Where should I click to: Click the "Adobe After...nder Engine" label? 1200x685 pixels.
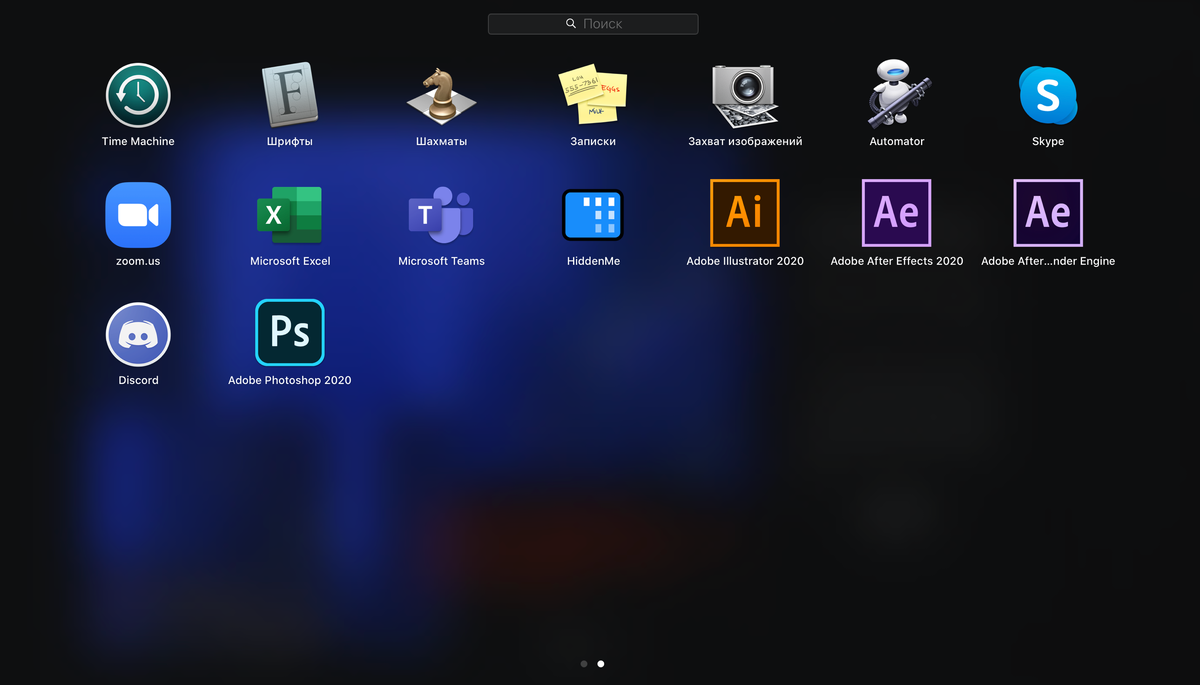point(1048,261)
